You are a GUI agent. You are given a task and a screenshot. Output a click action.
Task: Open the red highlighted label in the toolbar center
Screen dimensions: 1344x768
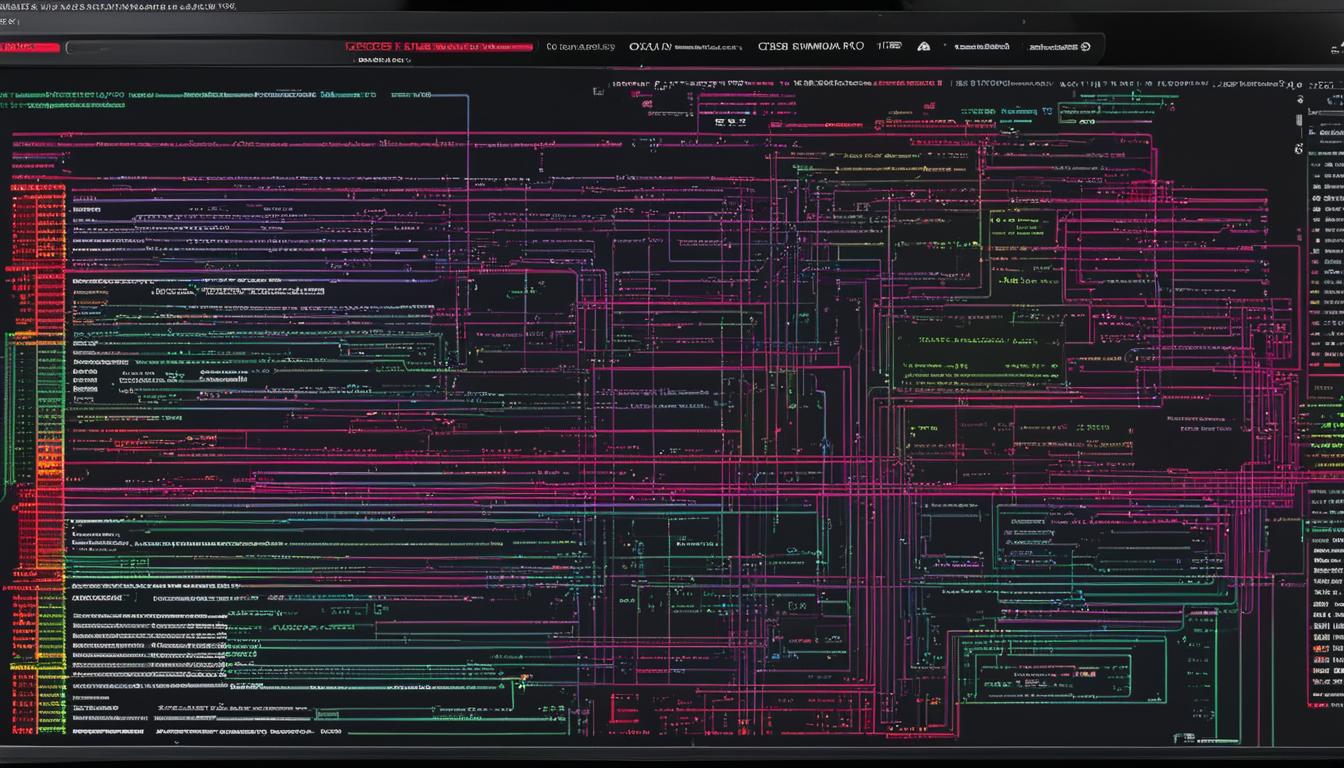(440, 46)
